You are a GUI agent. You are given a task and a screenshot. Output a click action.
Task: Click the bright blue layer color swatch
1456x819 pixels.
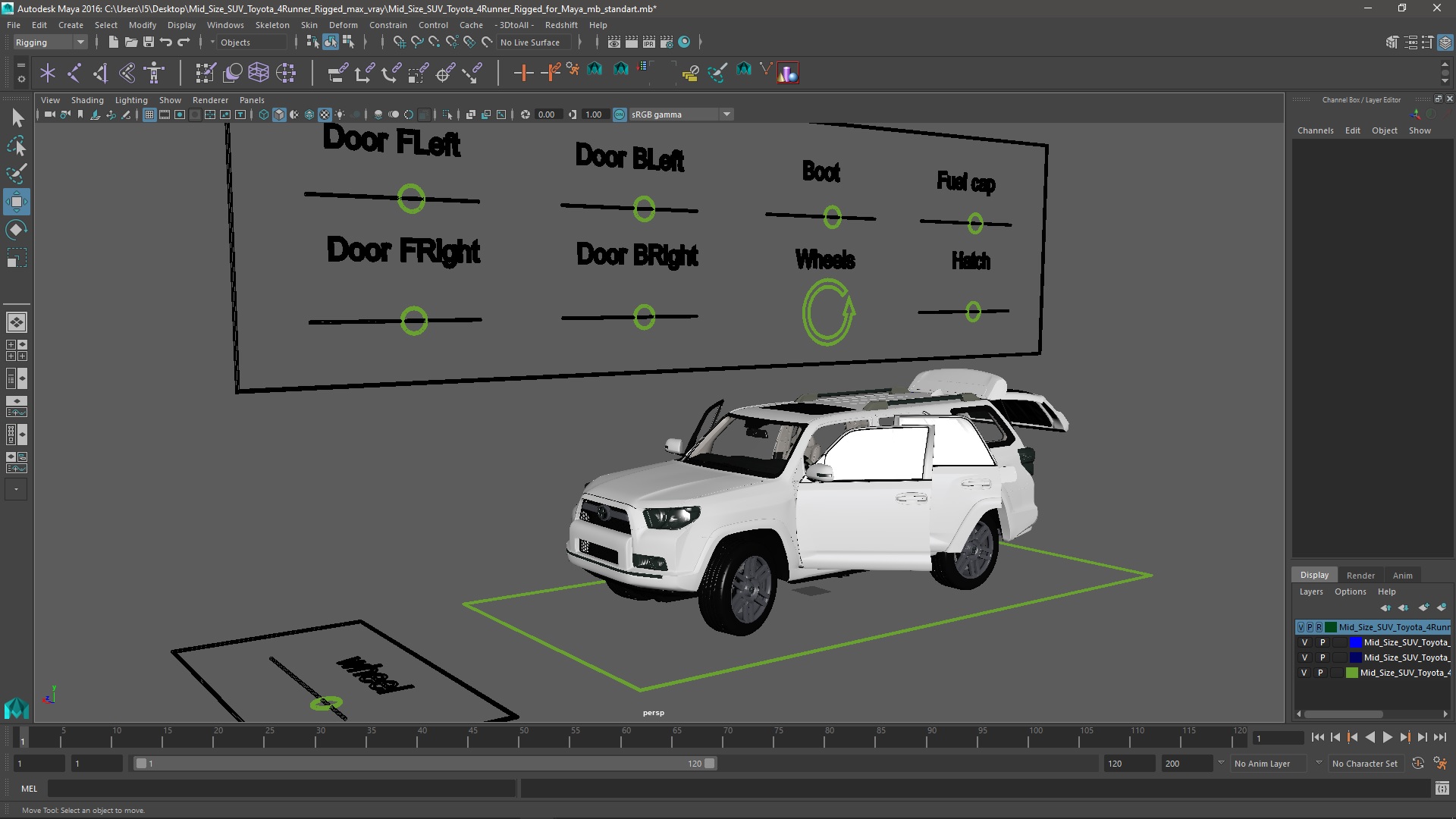tap(1355, 642)
